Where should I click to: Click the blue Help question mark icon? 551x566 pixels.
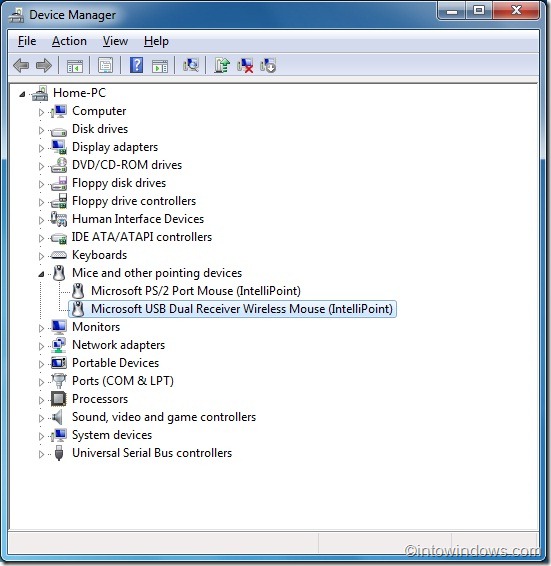136,65
